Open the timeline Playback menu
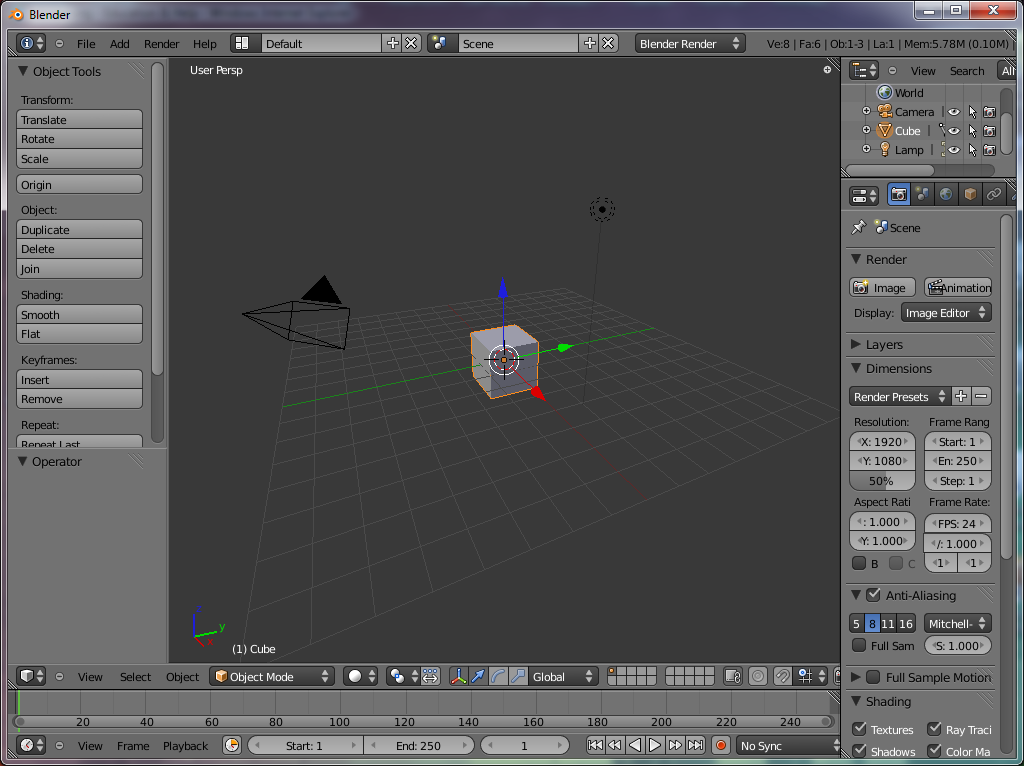1024x766 pixels. 185,746
